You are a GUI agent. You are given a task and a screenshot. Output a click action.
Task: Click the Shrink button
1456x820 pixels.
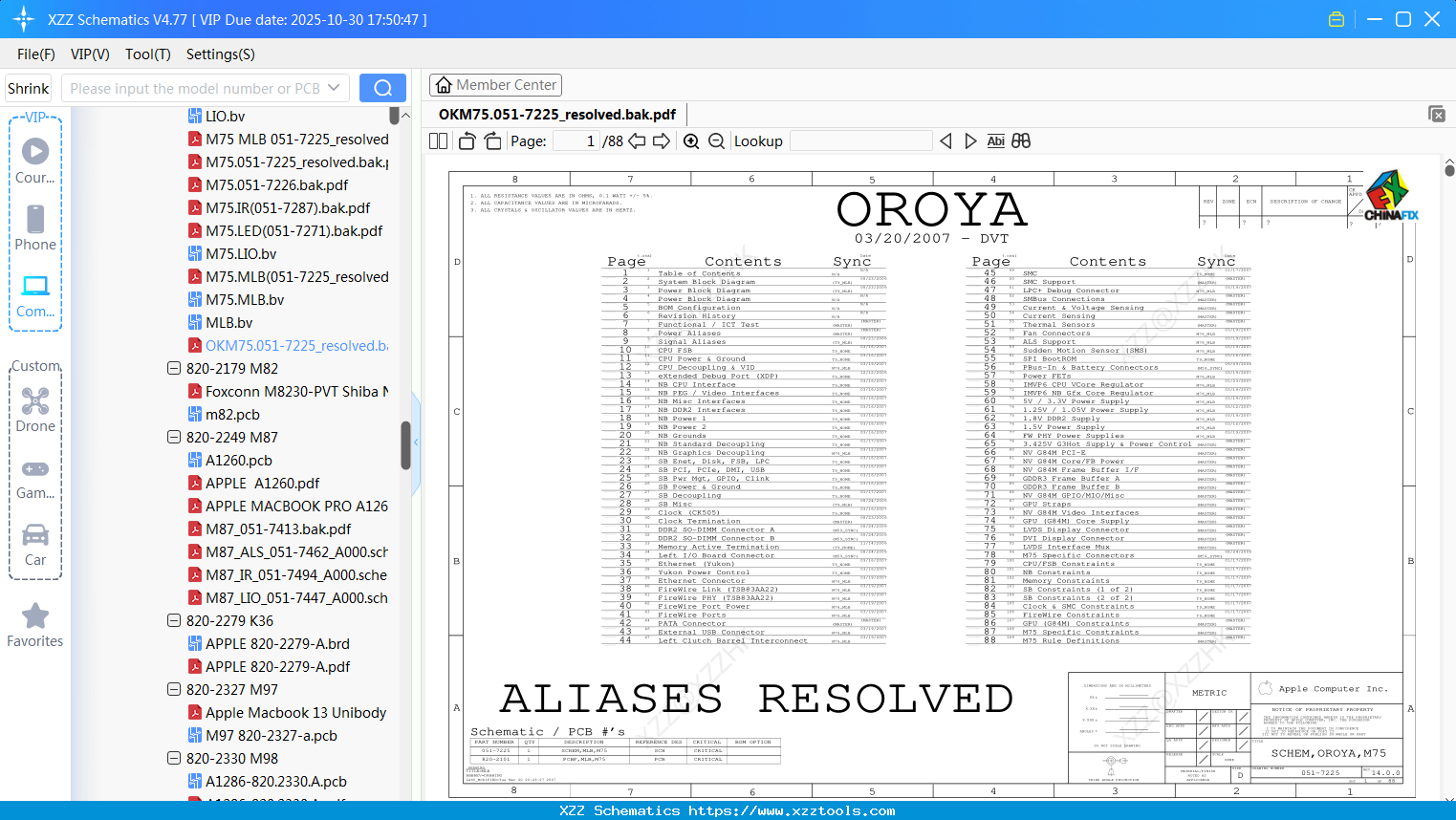click(x=29, y=88)
